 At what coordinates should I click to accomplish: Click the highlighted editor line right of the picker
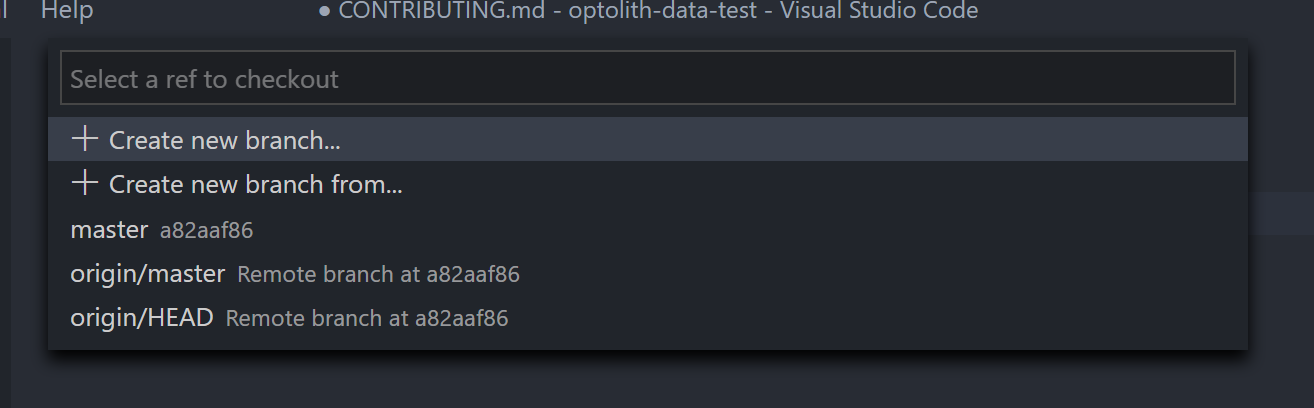[x=1281, y=214]
